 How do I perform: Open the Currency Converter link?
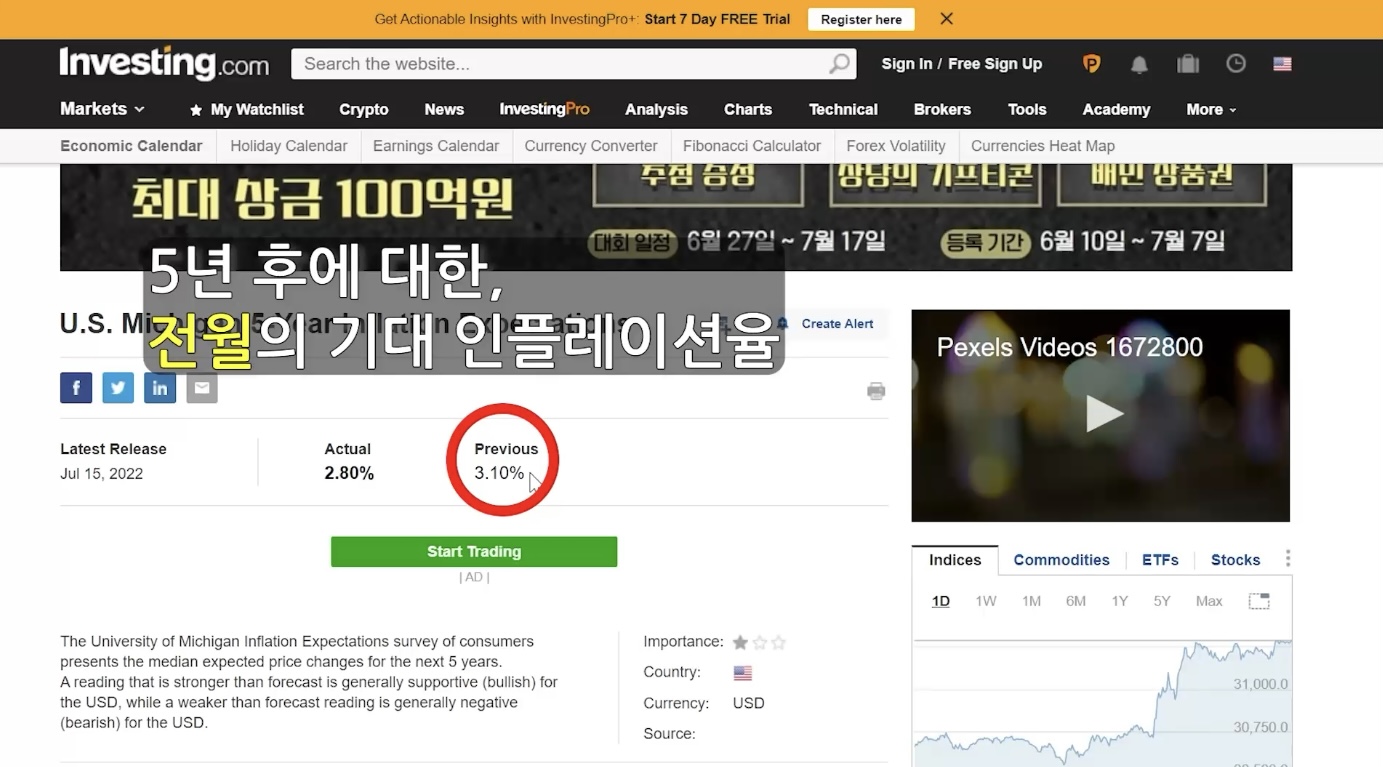[x=591, y=146]
